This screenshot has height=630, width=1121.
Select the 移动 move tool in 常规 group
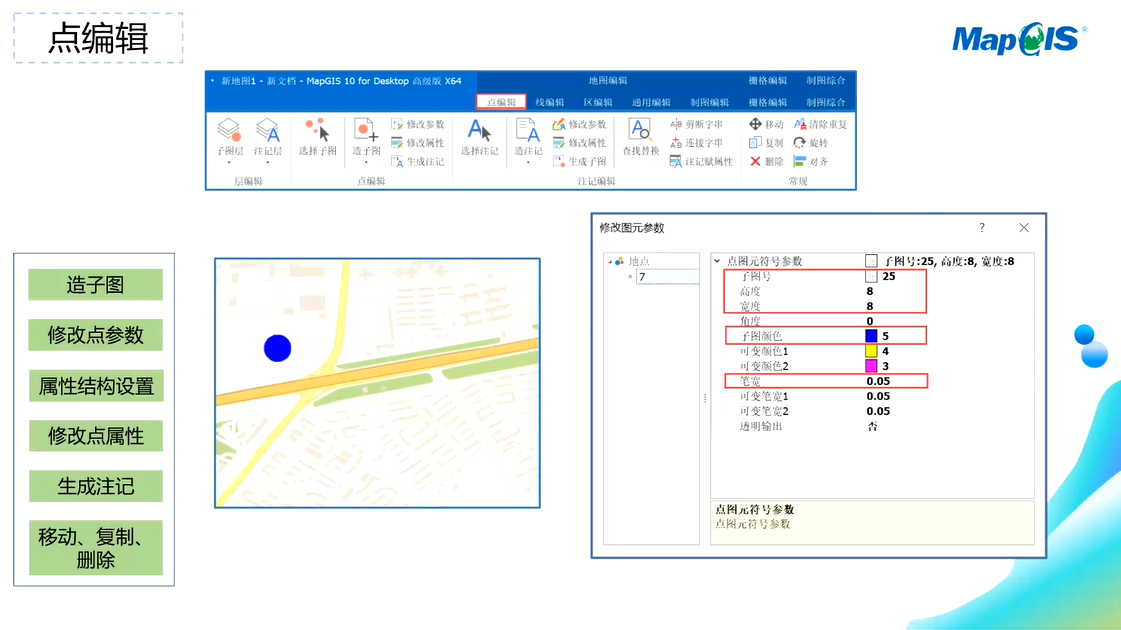(x=766, y=124)
